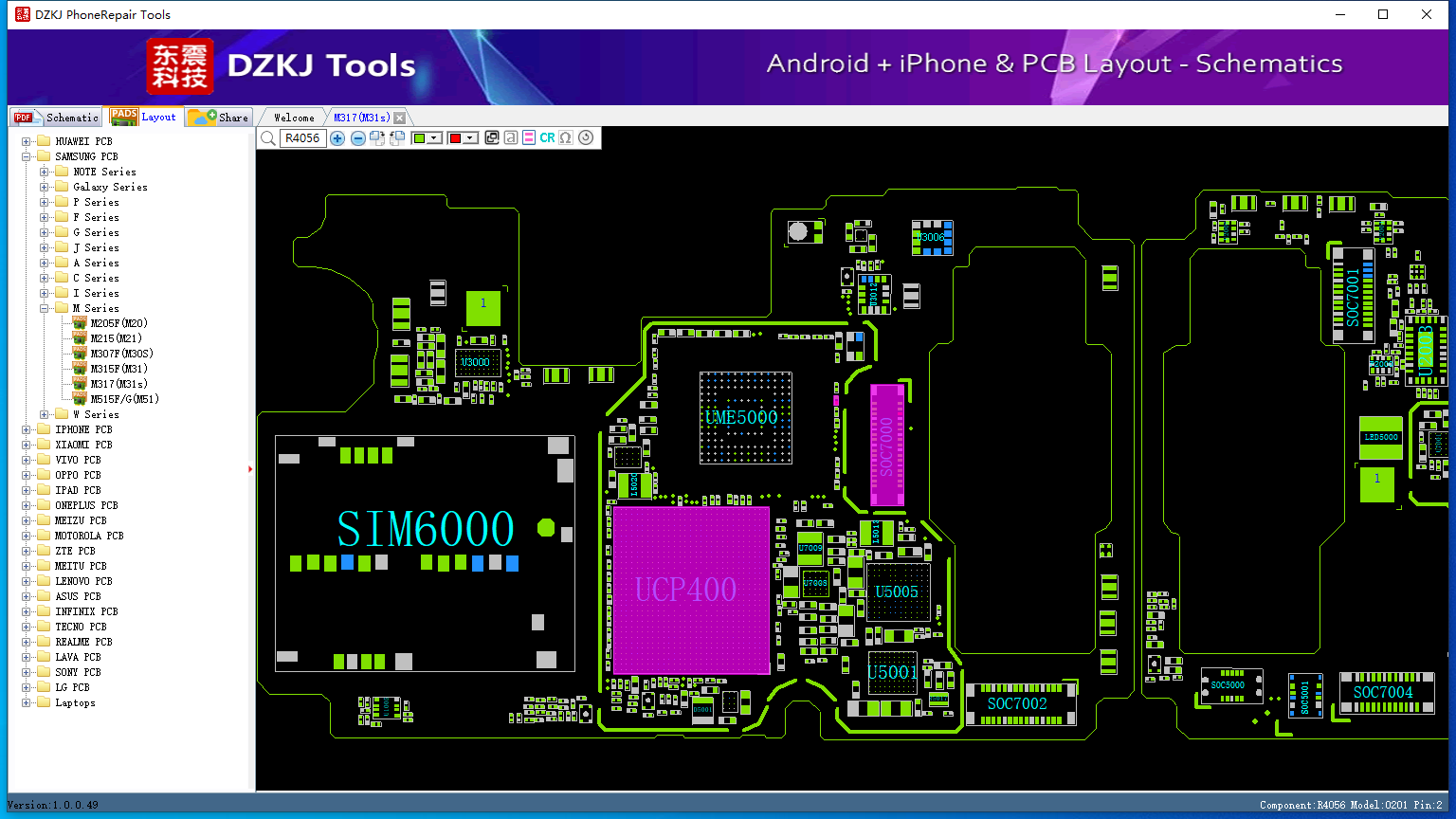Select the LED5000 component
Screen dimensions: 1456x819
[x=1380, y=438]
